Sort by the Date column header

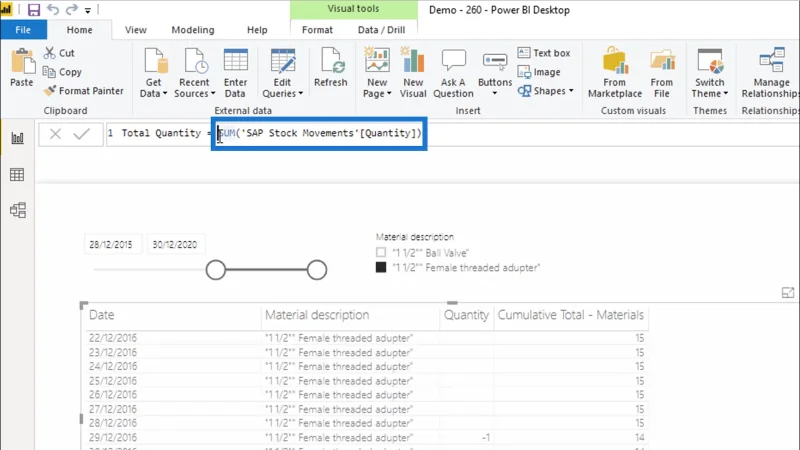[x=102, y=315]
